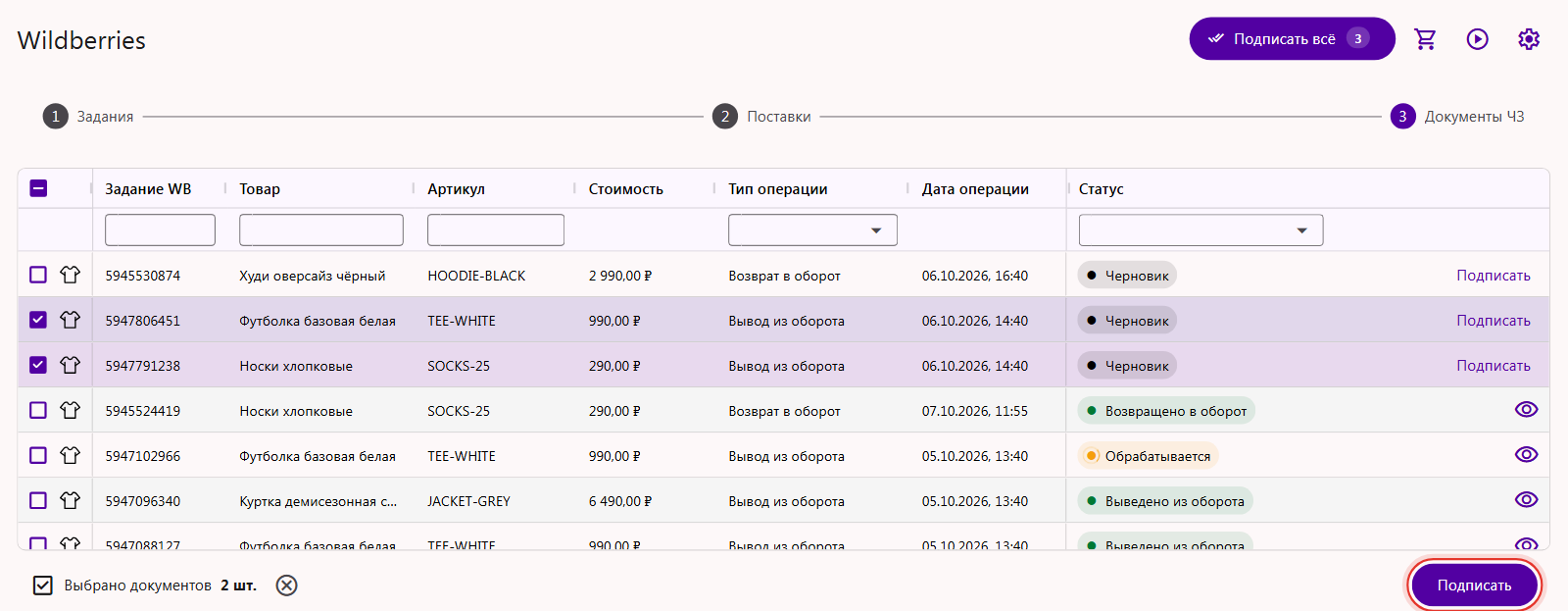Click article cell 'HOODIE-BLACK'
Viewport: 1568px width, 611px height.
point(476,276)
